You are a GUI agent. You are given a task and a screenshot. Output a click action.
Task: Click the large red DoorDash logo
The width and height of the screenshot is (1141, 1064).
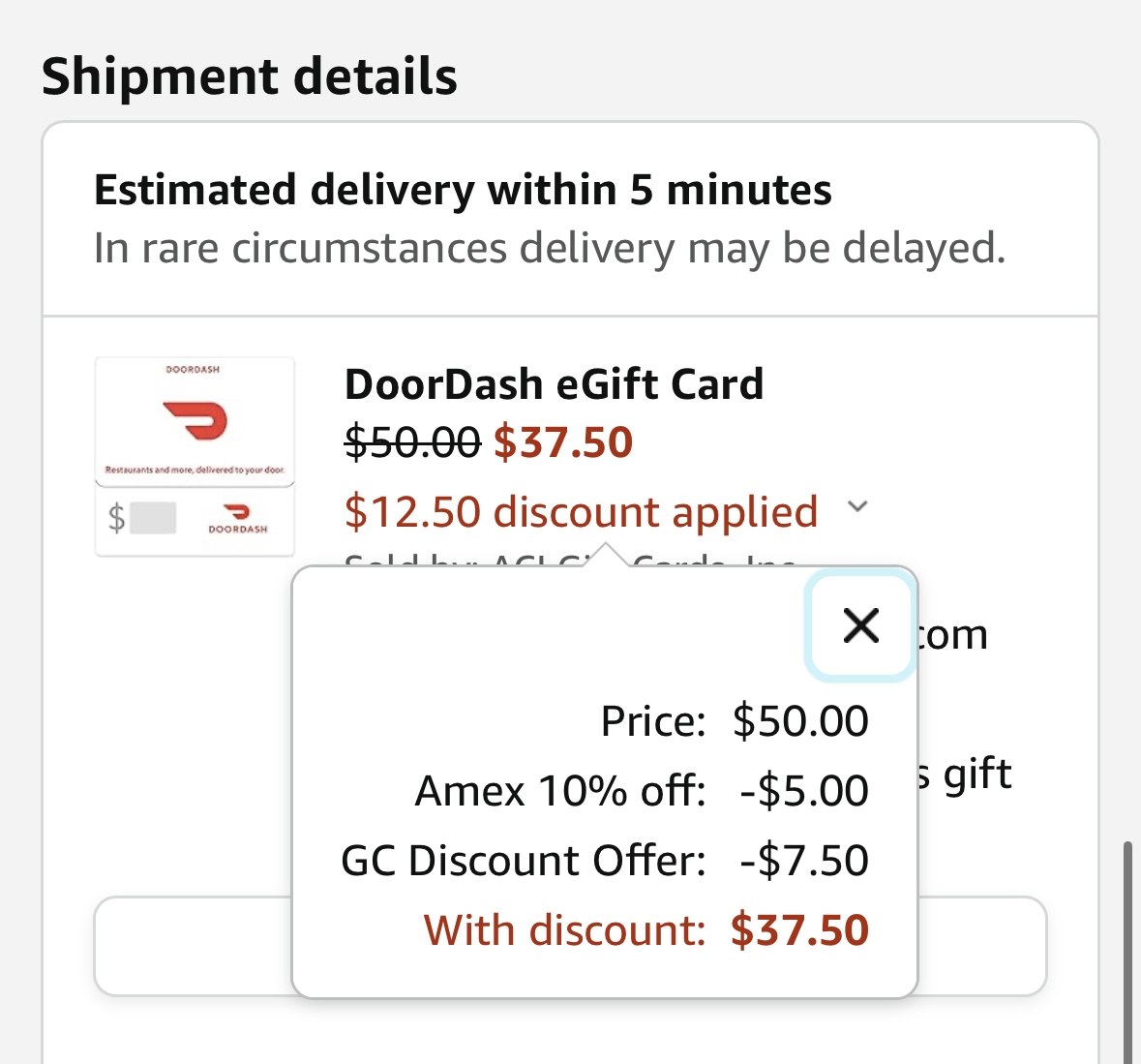[195, 420]
